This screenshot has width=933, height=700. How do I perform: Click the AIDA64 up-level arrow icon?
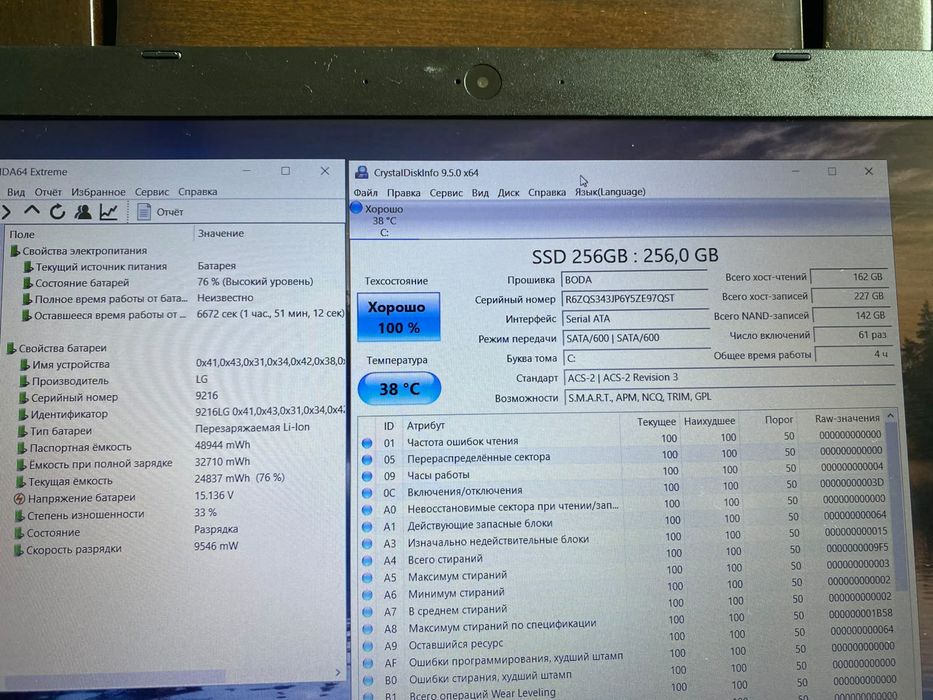(x=32, y=211)
